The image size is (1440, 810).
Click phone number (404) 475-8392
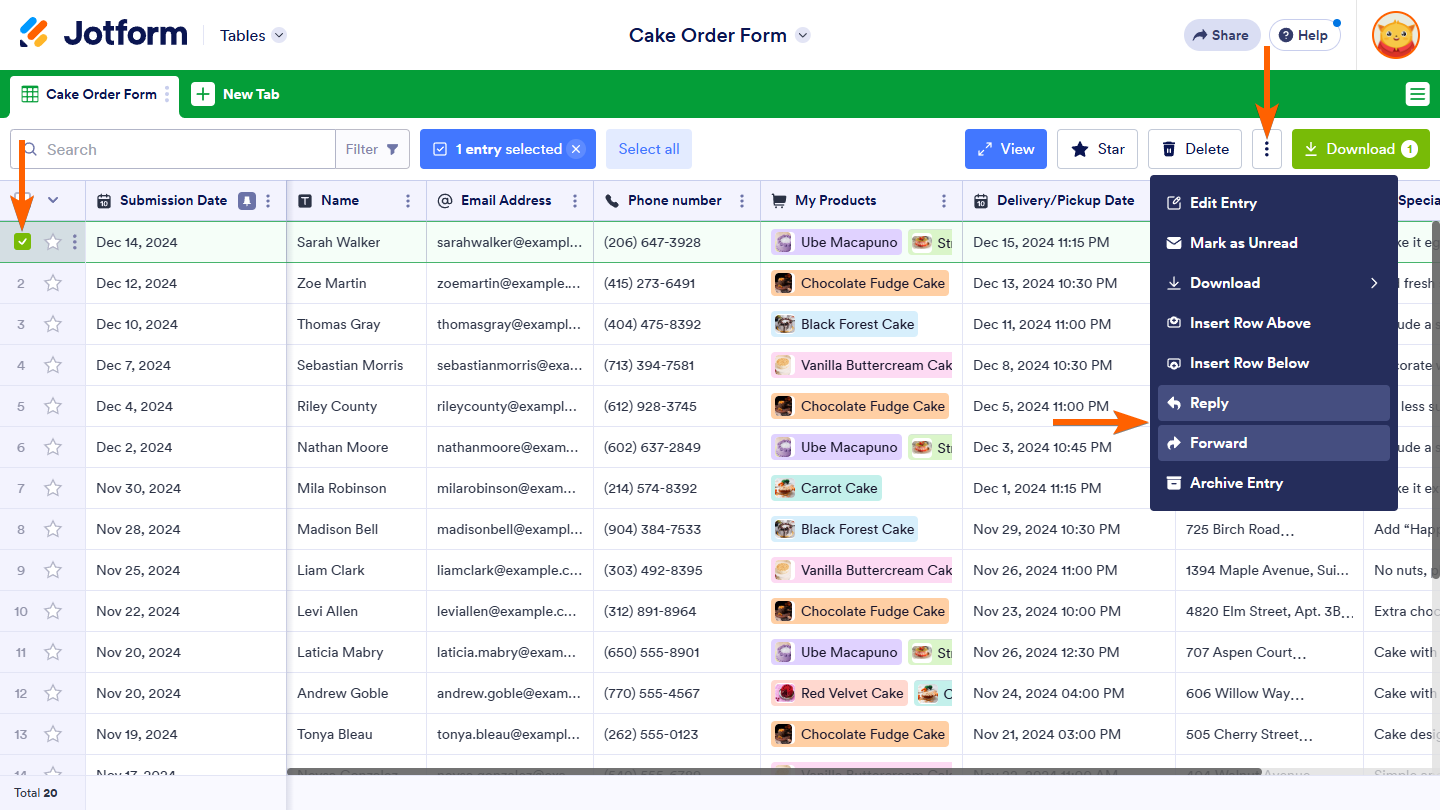point(677,324)
